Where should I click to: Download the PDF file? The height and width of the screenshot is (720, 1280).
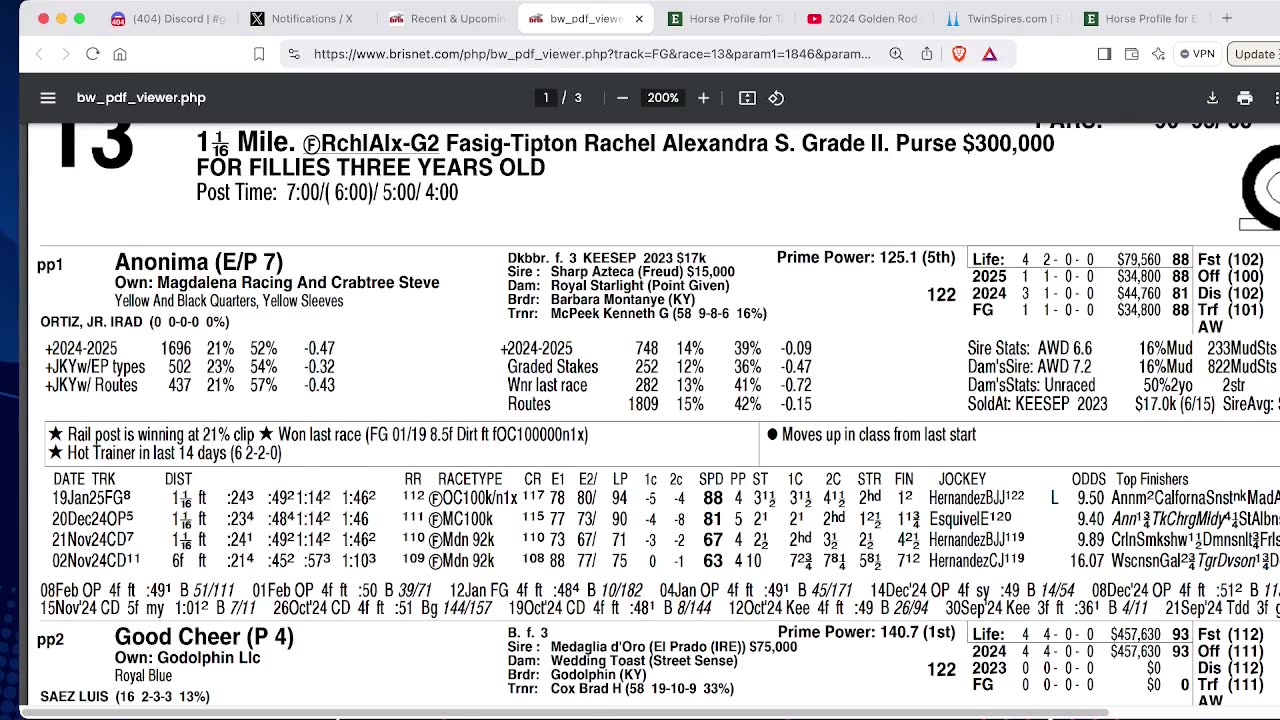(x=1212, y=98)
